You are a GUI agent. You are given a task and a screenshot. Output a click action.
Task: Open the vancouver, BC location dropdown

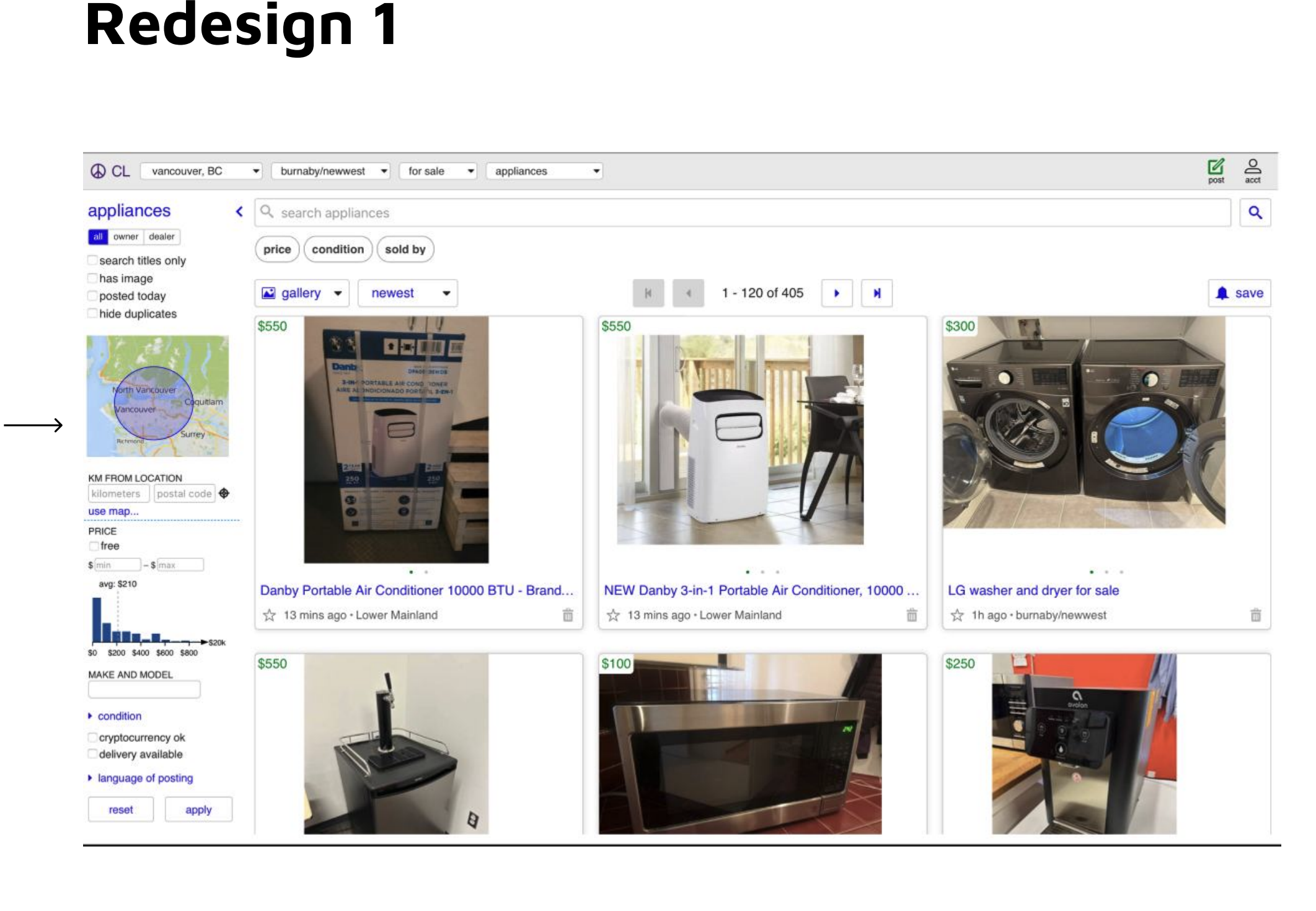pyautogui.click(x=201, y=171)
